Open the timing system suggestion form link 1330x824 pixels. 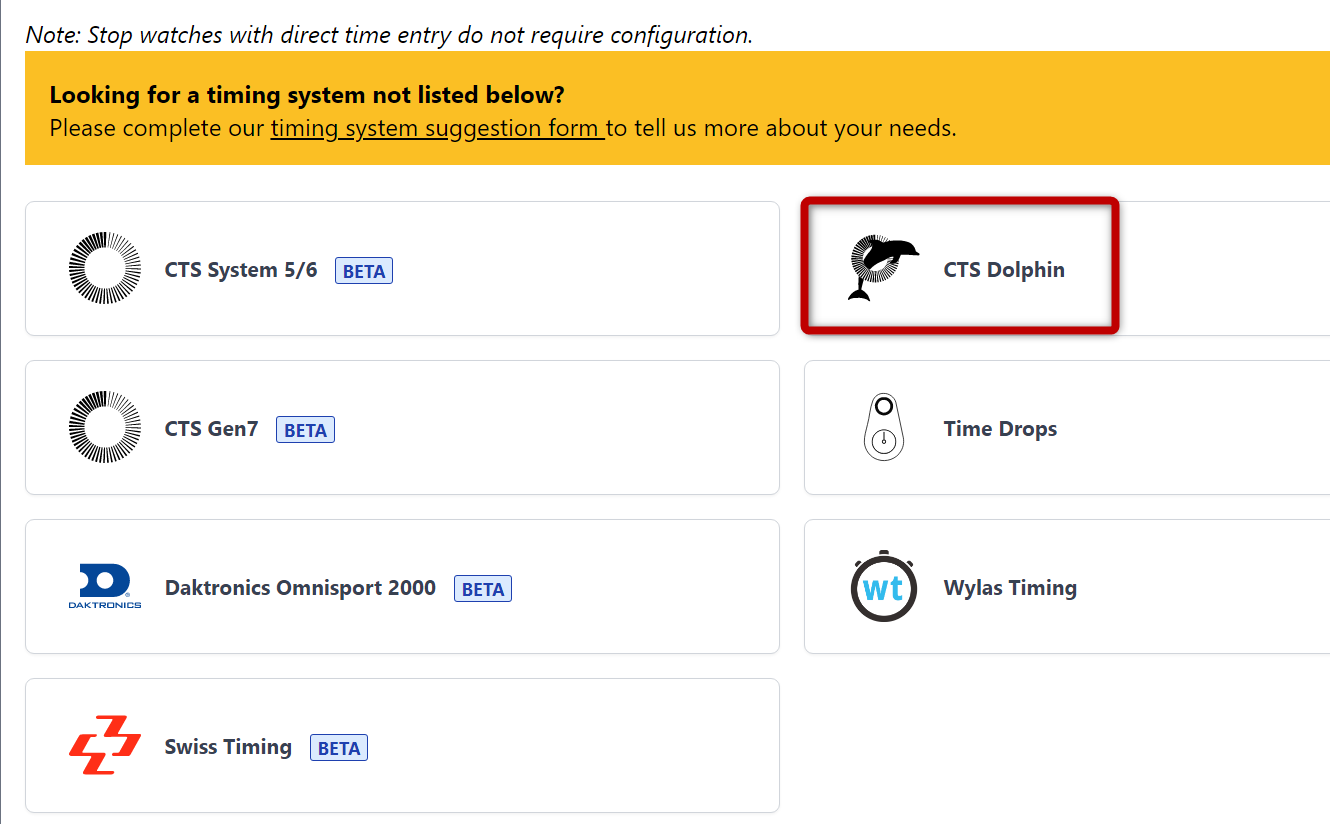[437, 128]
